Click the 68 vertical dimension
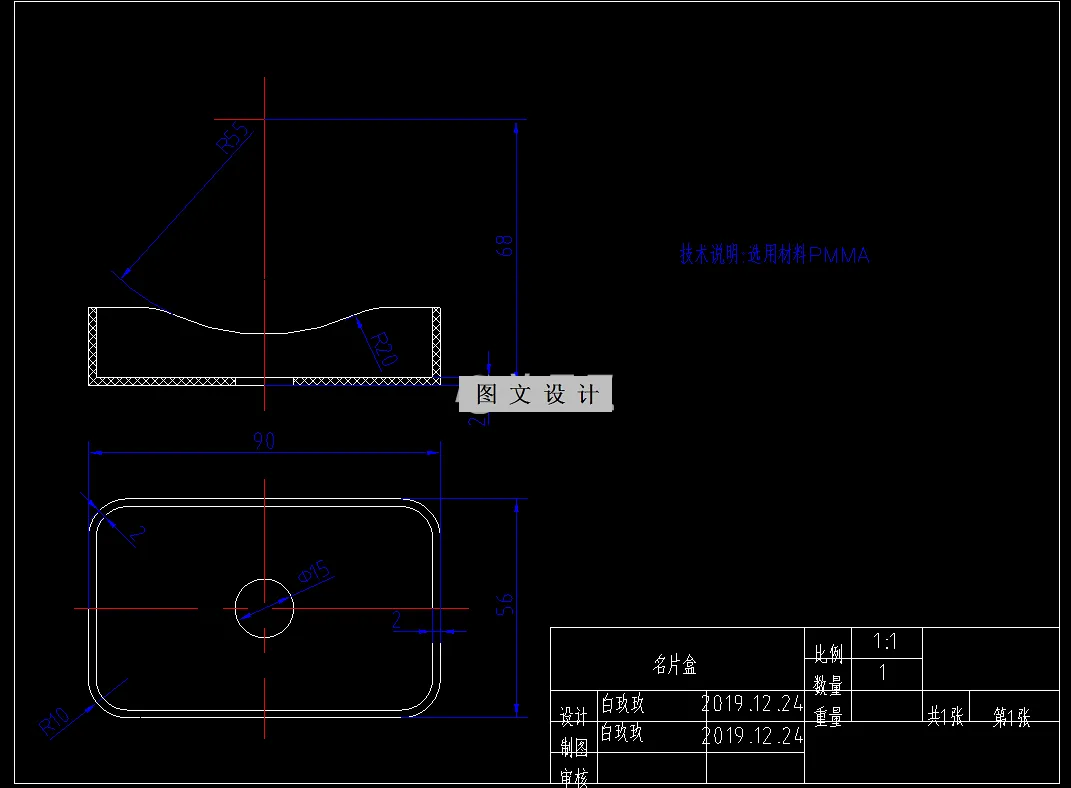The image size is (1071, 788). click(506, 243)
